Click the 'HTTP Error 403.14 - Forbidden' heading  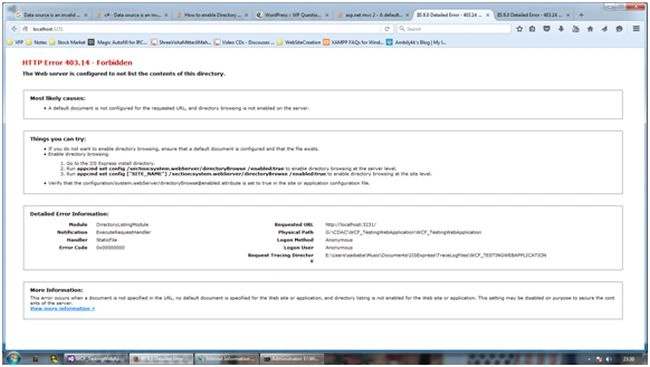(x=77, y=63)
